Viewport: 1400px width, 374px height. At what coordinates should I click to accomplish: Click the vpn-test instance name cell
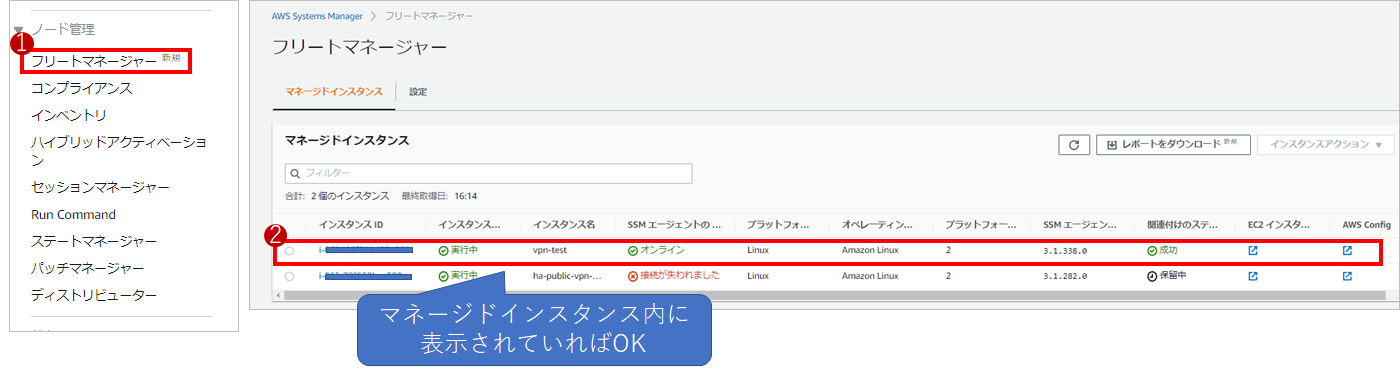550,250
